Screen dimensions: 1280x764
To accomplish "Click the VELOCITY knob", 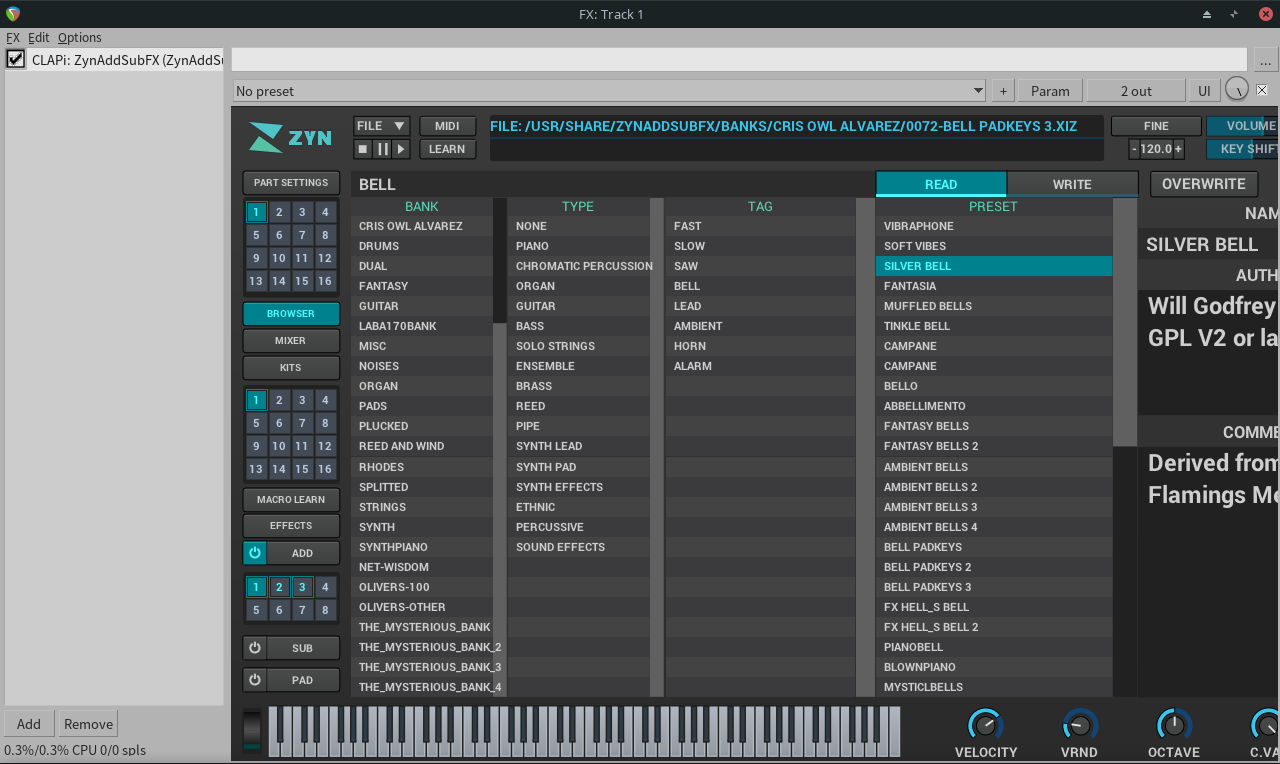I will pos(985,725).
